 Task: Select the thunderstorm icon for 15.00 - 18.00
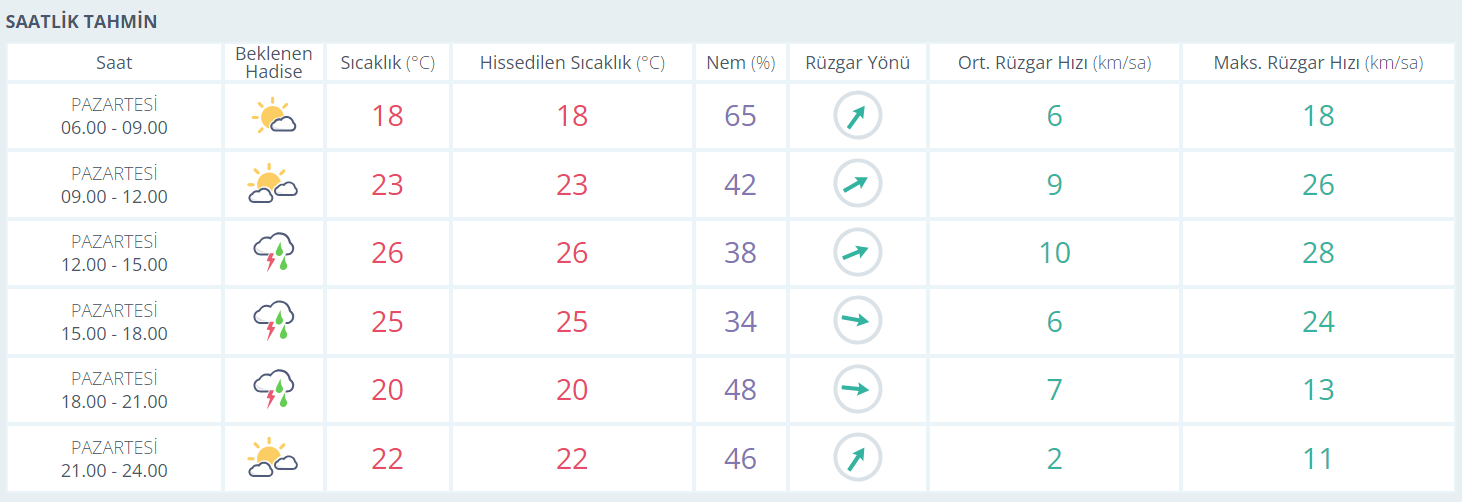tap(274, 321)
